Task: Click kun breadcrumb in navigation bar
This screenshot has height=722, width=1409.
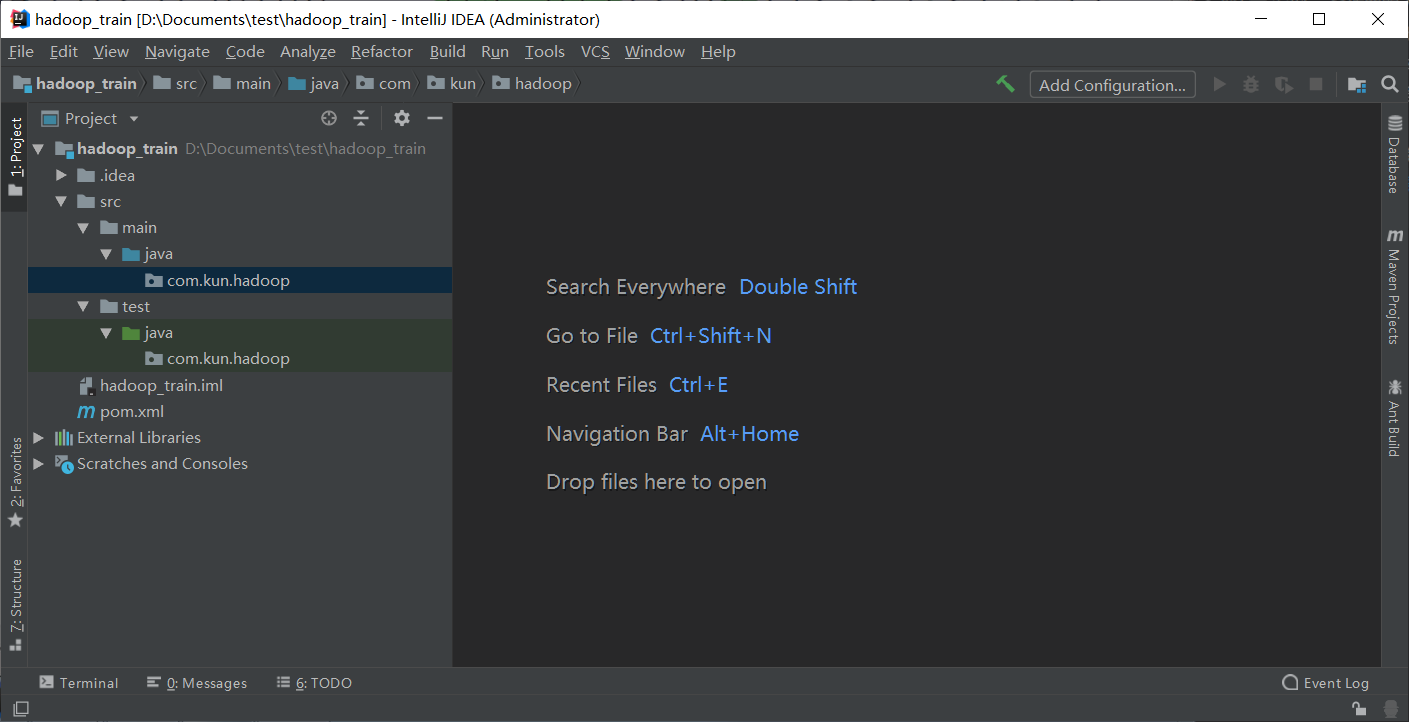Action: coord(452,84)
